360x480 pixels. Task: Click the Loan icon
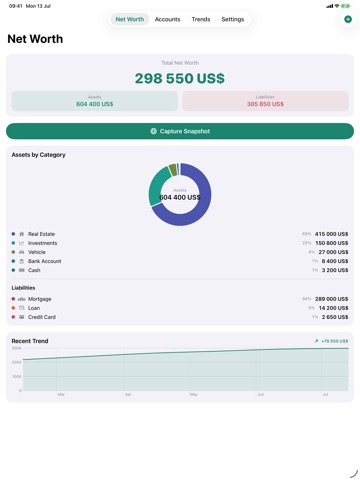(x=22, y=308)
